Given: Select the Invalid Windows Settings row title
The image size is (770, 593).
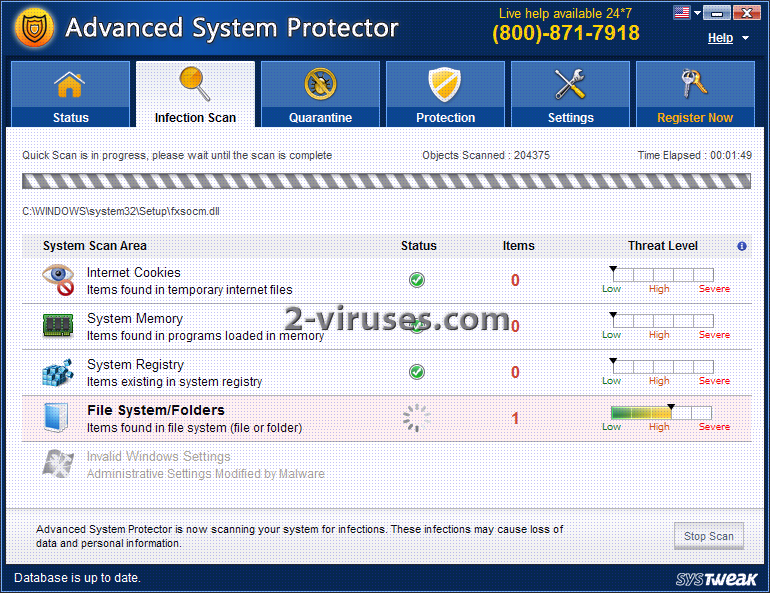Looking at the screenshot, I should pos(159,457).
